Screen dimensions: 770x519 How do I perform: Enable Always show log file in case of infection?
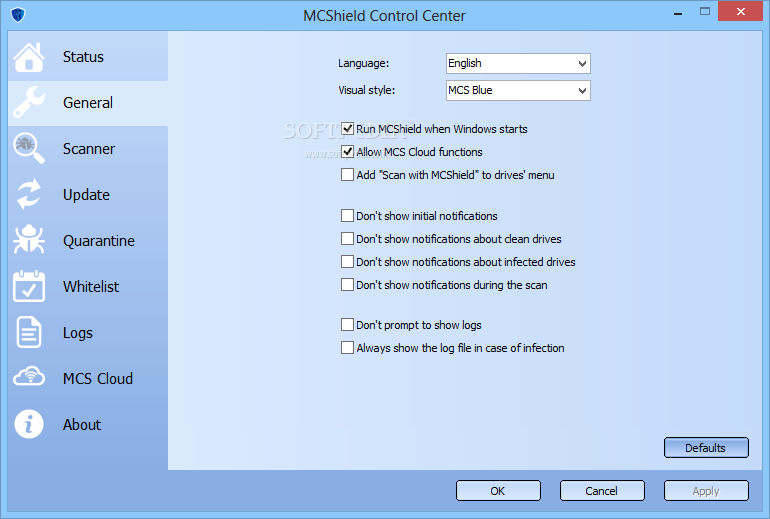click(x=347, y=348)
